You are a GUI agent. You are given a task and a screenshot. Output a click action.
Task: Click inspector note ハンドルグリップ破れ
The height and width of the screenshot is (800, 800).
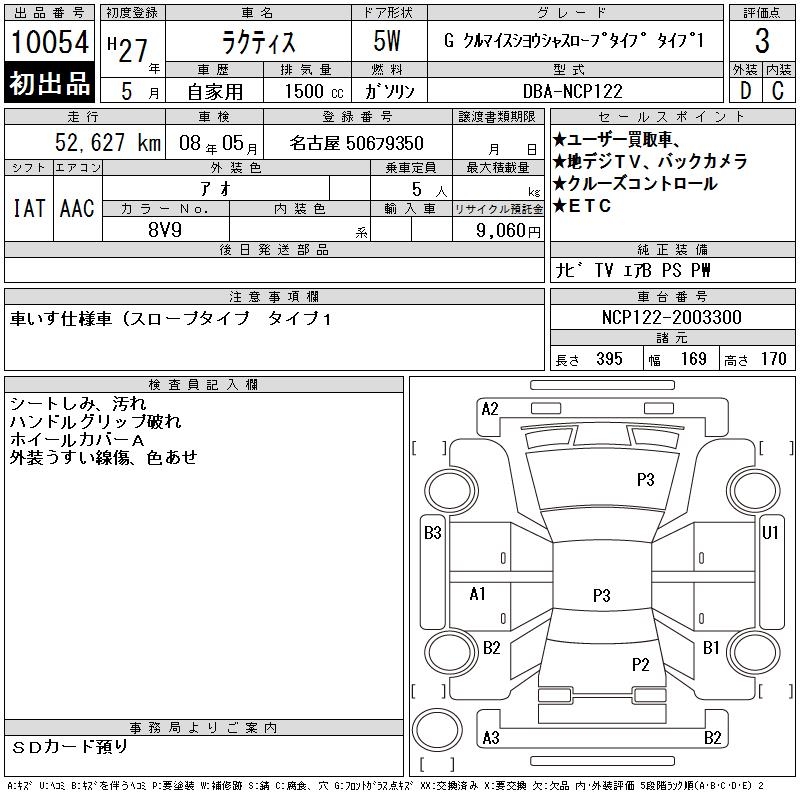[x=95, y=421]
